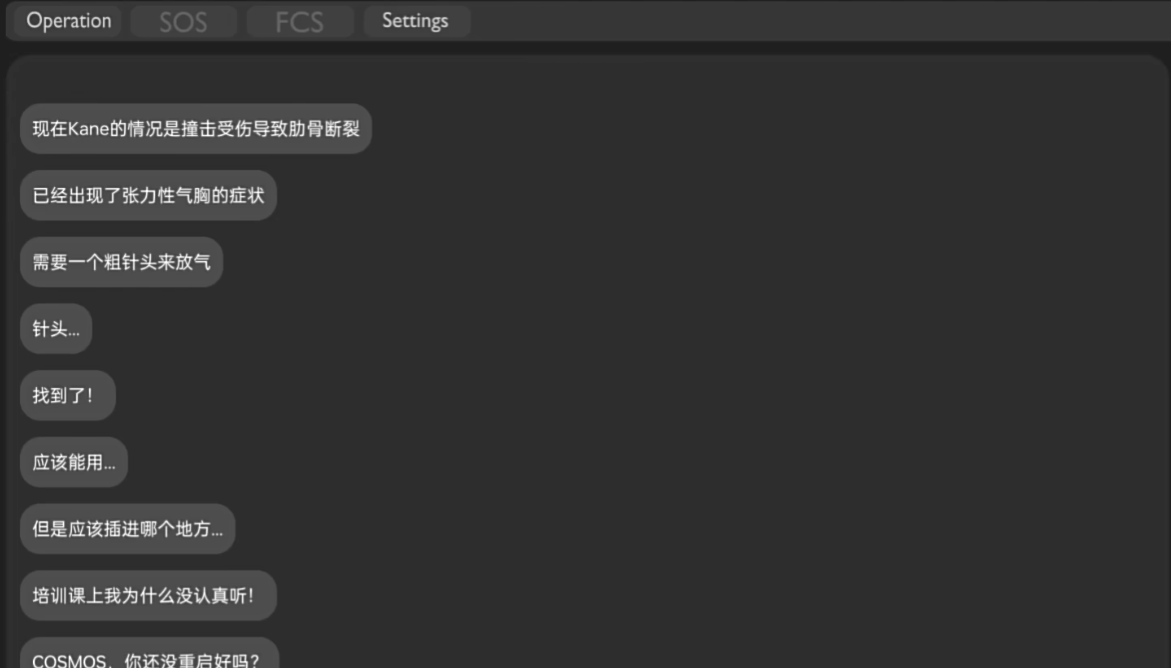Select the 应该能用... message bubble
1171x668 pixels.
74,462
